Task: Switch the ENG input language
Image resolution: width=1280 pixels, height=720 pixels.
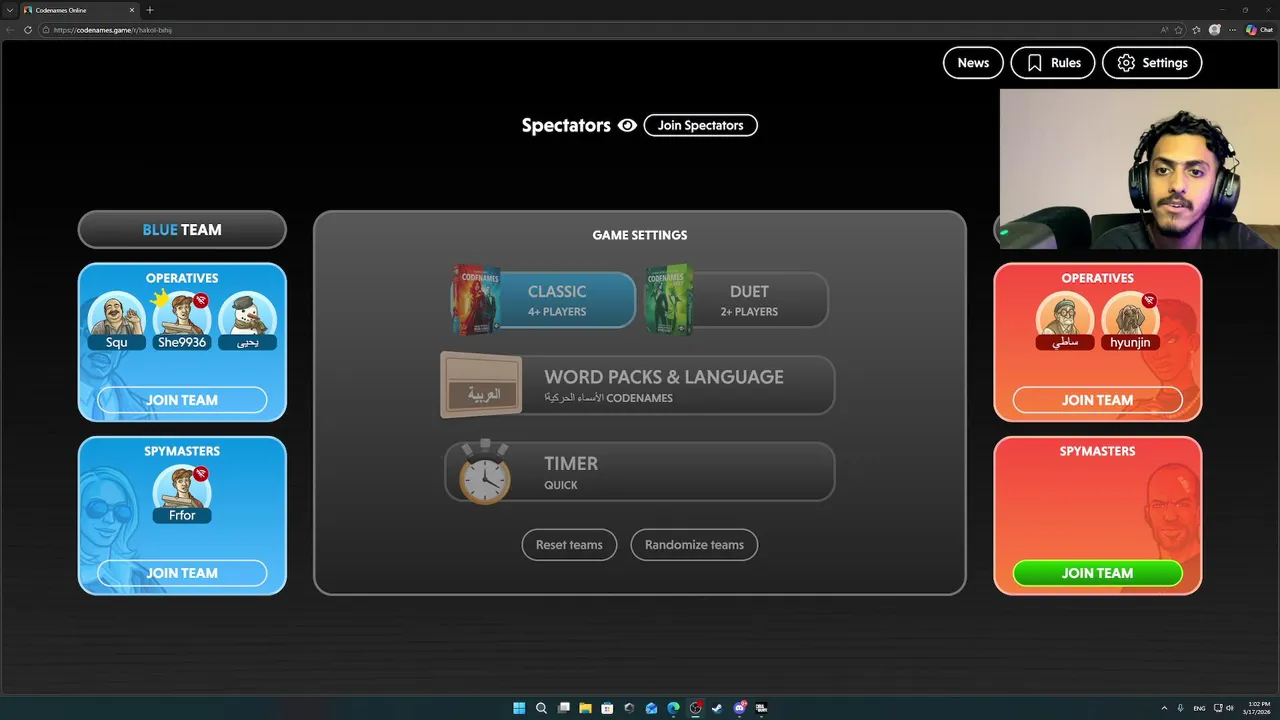Action: (x=1199, y=708)
